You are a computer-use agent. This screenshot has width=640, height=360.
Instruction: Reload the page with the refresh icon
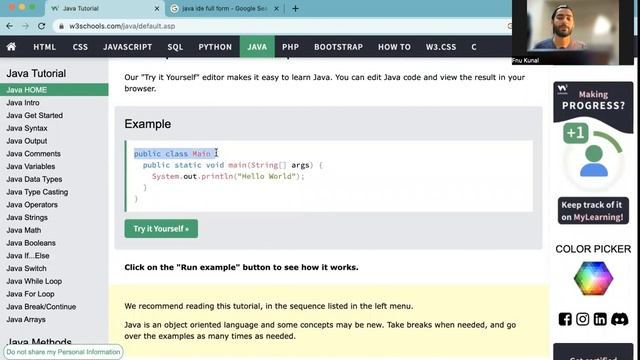[41, 26]
